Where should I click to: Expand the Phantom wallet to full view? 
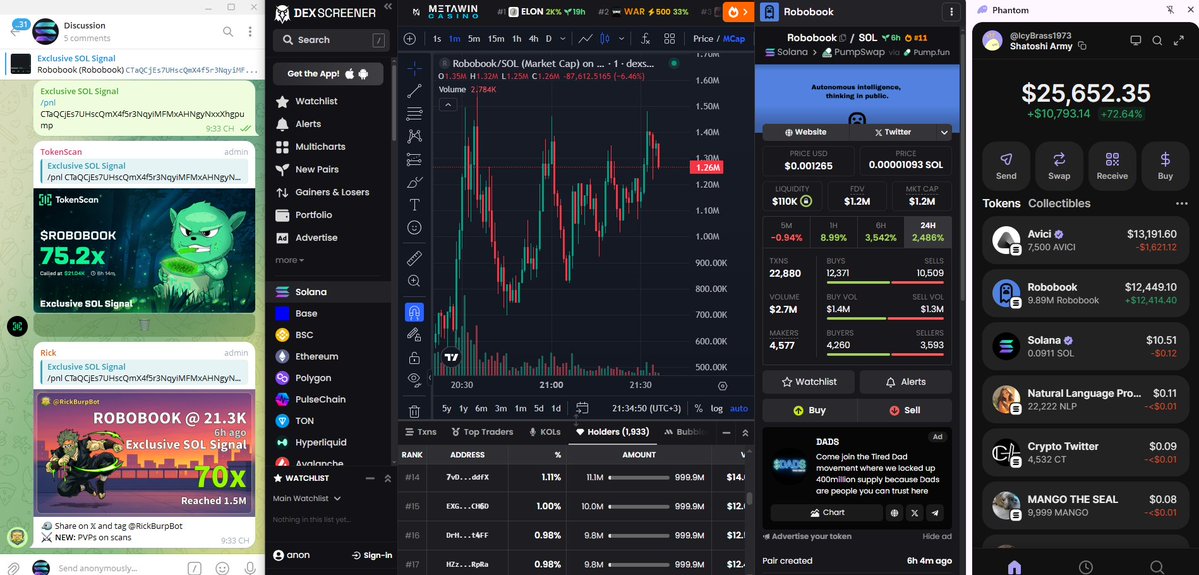1178,41
